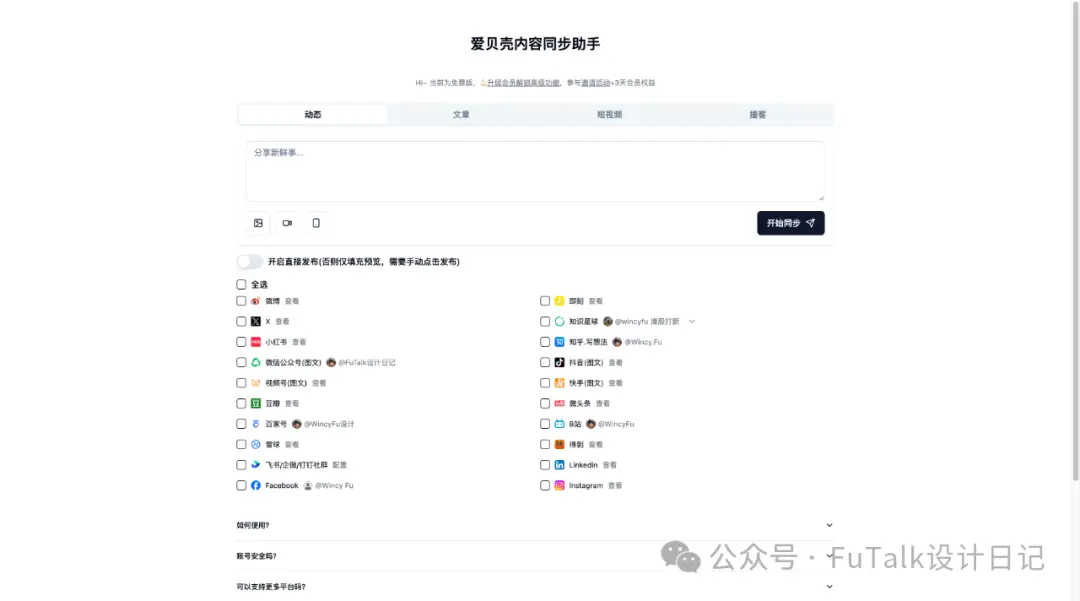
Task: Click the page vertical scrollbar
Action: tap(1075, 241)
